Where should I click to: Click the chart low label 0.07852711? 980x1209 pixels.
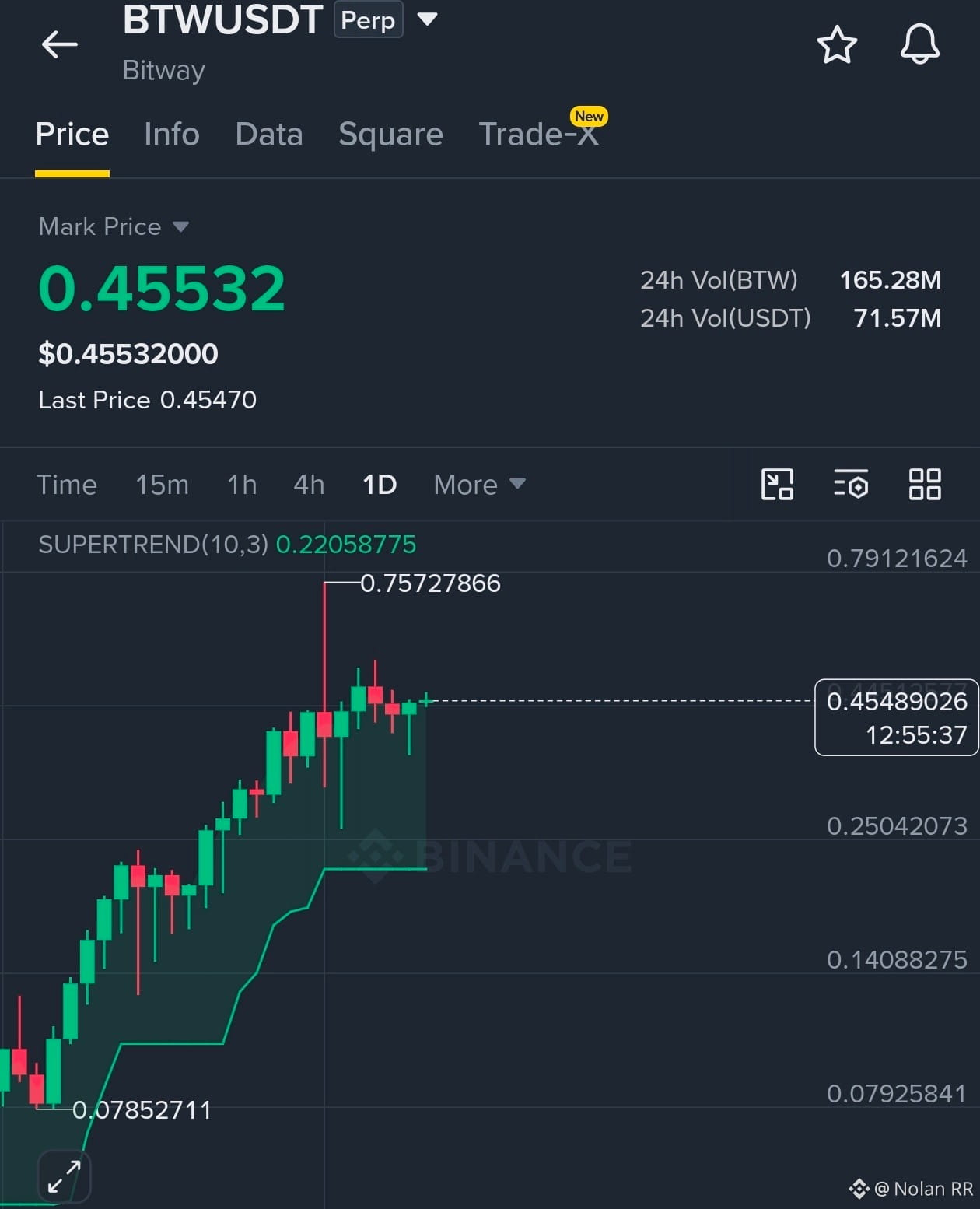[142, 1109]
